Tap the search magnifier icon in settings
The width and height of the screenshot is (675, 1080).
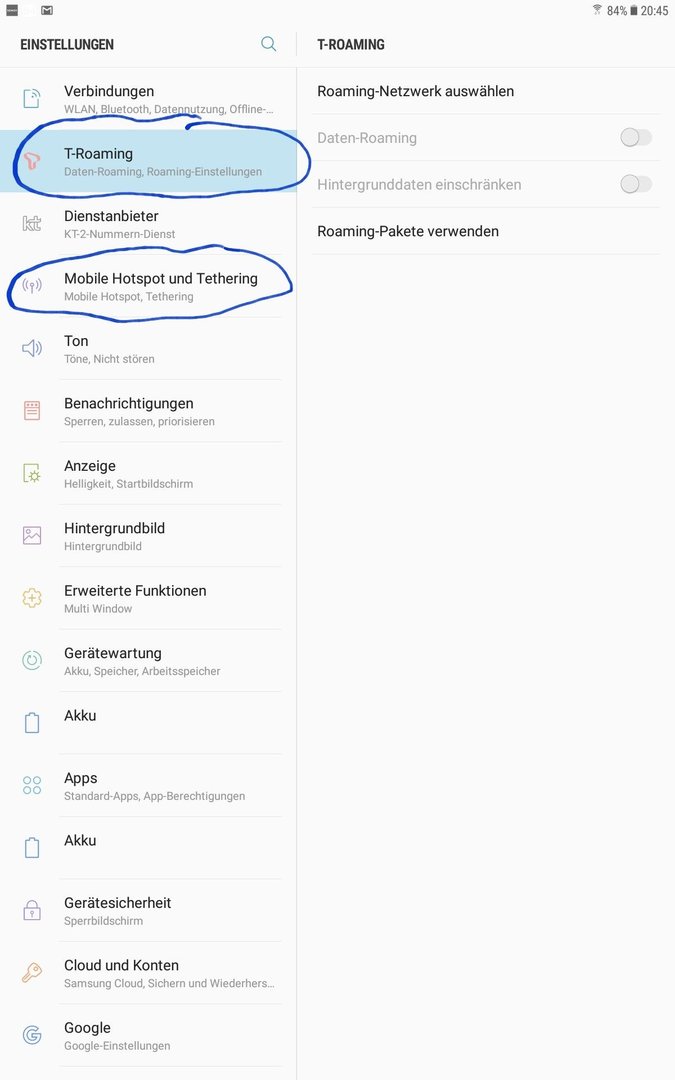pos(269,44)
